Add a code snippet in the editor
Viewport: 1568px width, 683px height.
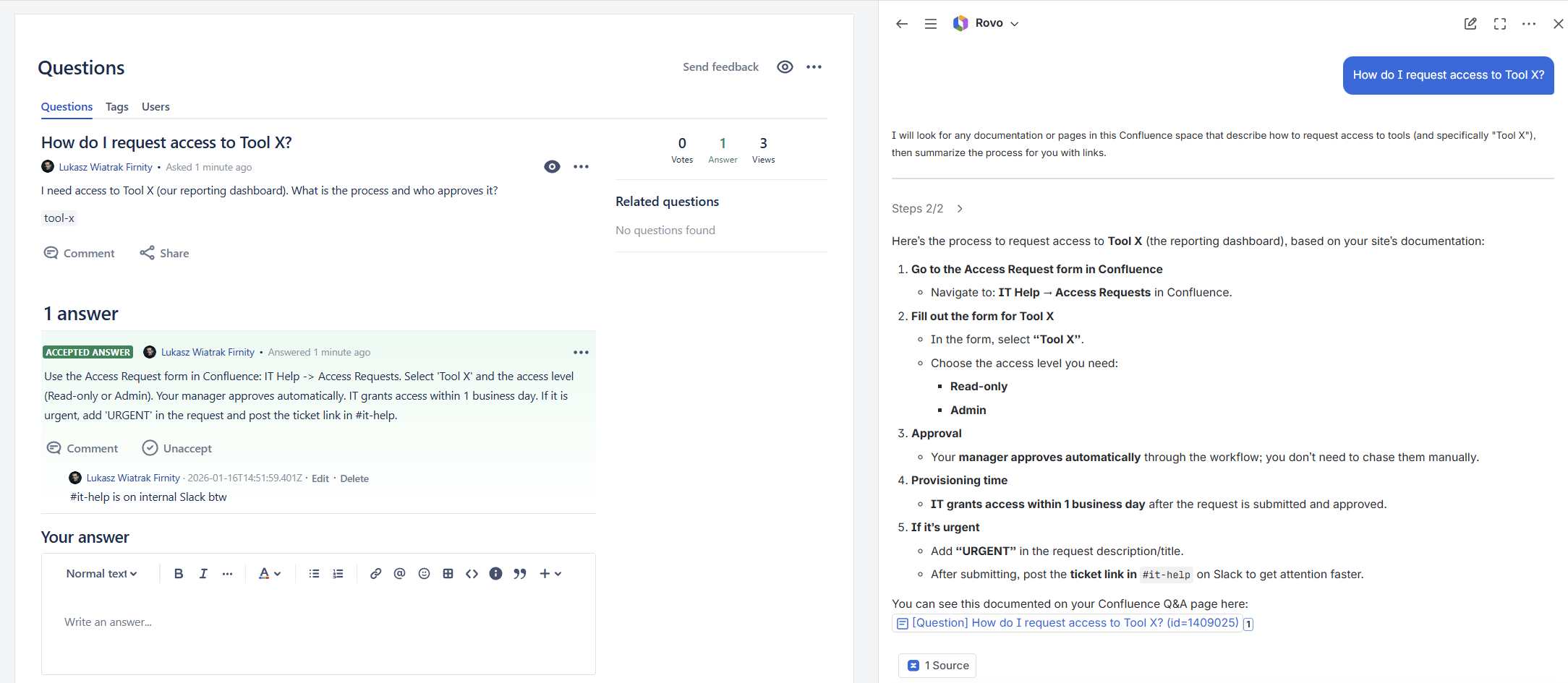(472, 573)
